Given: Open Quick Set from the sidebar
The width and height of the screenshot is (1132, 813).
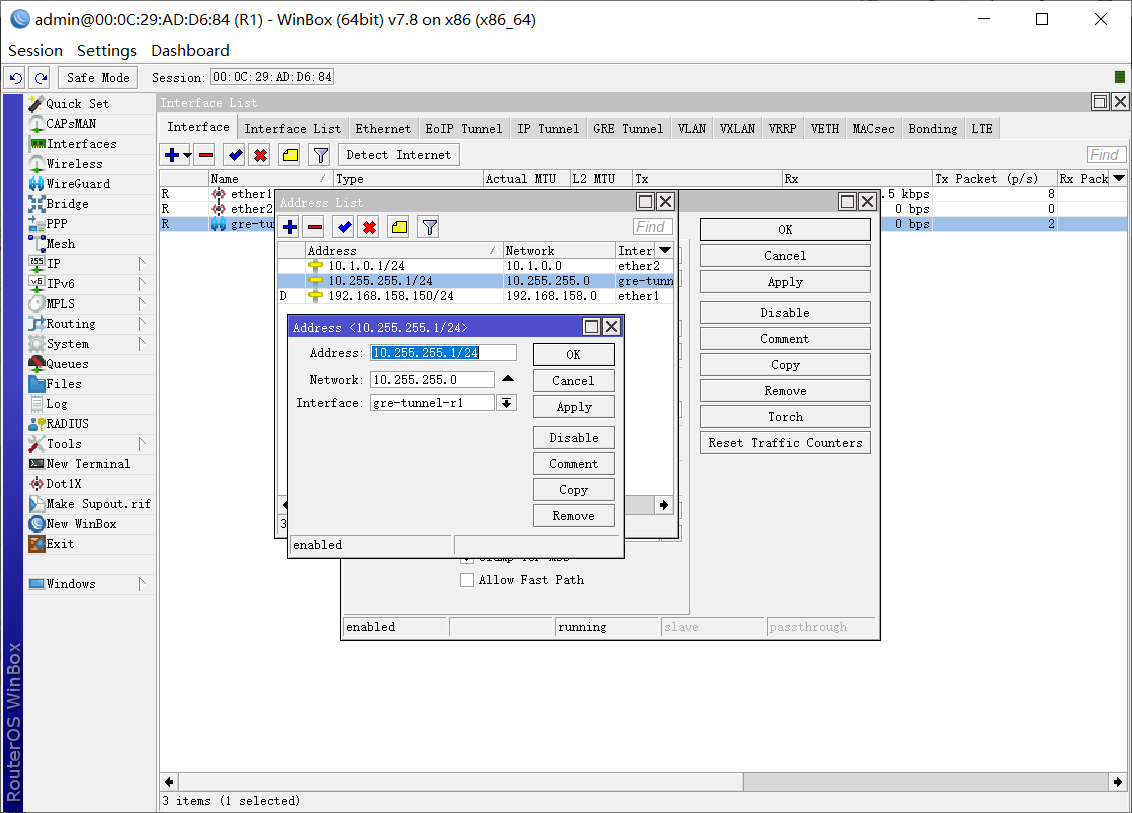Looking at the screenshot, I should pos(90,104).
